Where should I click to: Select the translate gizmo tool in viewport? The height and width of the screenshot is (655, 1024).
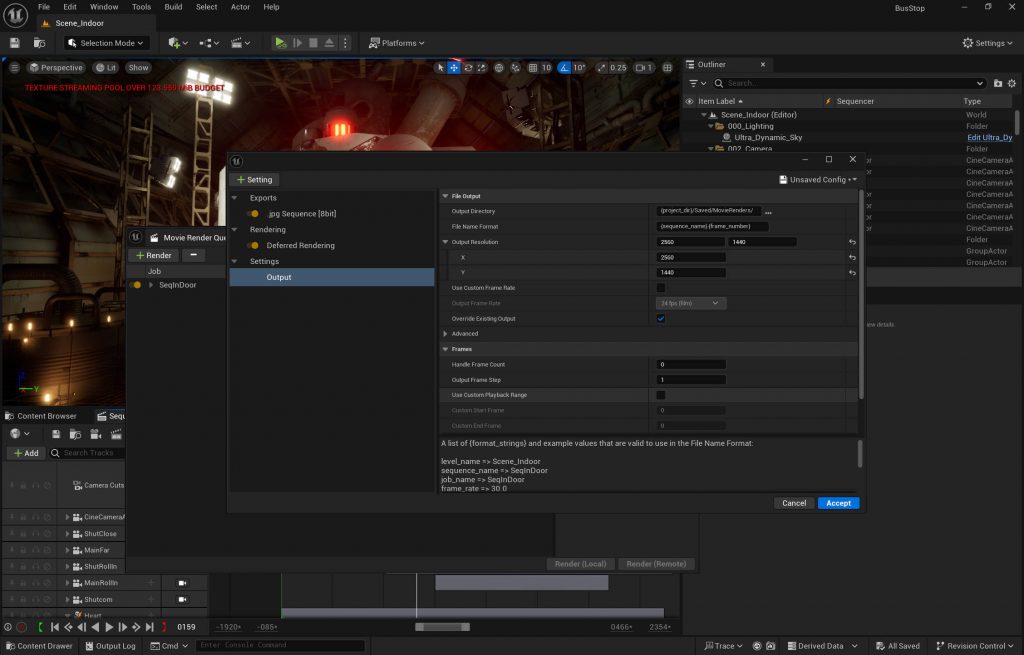click(x=454, y=68)
